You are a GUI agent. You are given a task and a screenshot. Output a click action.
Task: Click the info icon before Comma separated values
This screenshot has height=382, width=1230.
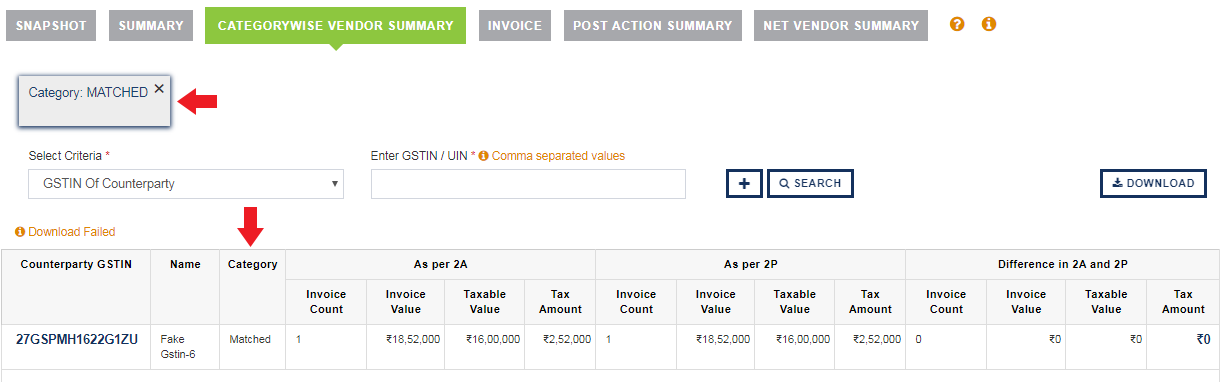click(483, 156)
